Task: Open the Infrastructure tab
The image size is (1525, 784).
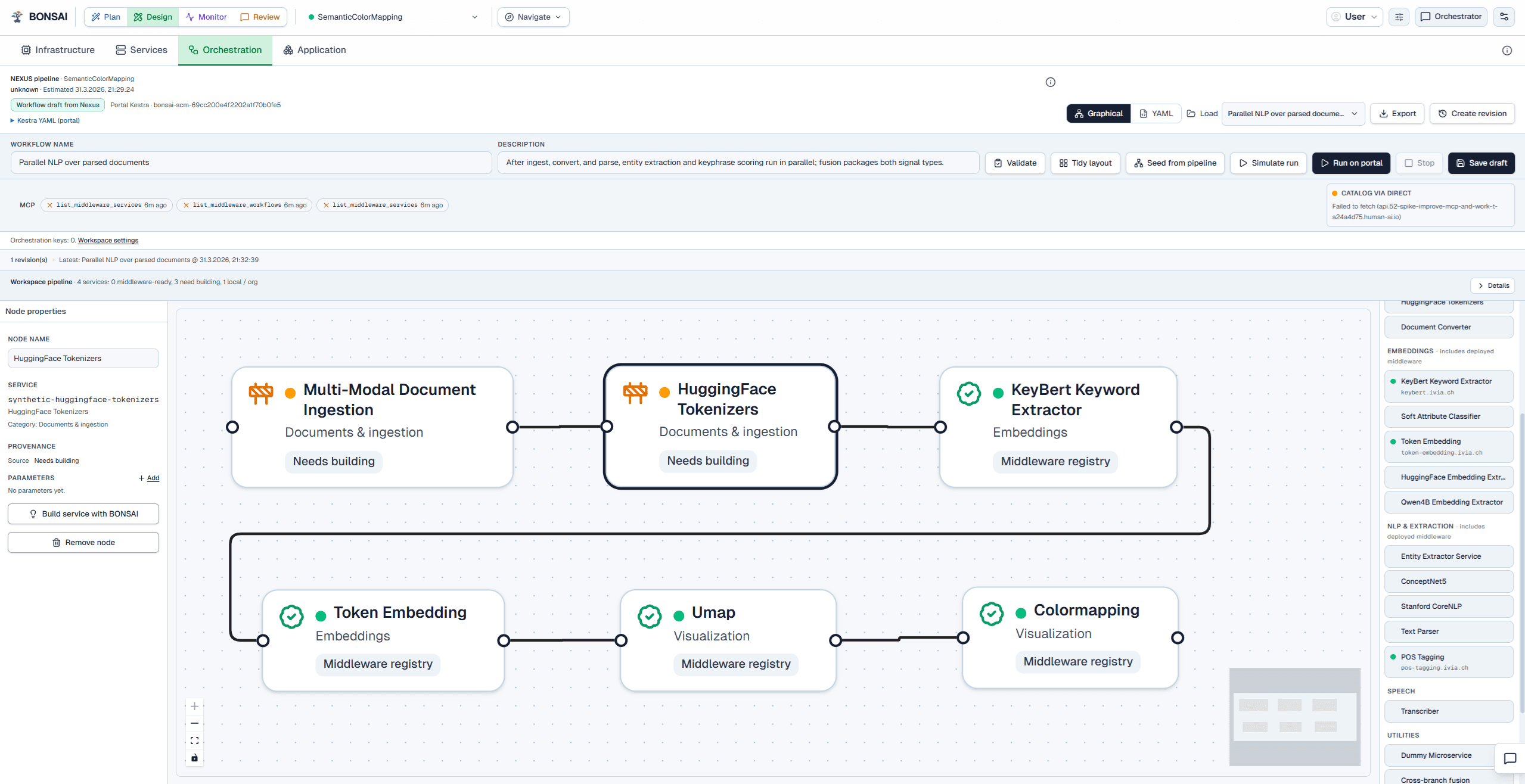Action: [58, 50]
